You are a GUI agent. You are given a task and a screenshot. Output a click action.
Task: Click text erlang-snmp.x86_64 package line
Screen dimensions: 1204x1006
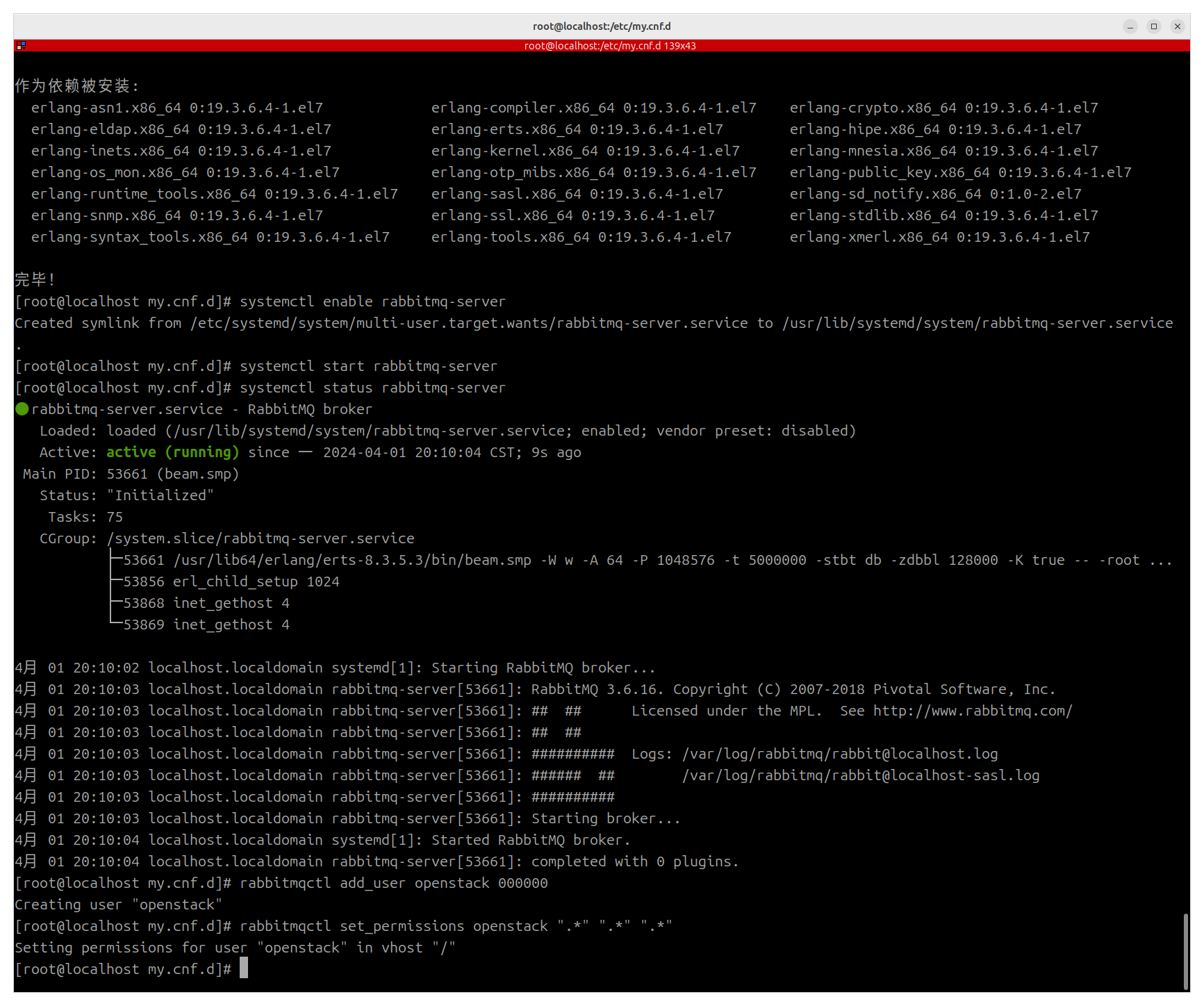point(177,216)
